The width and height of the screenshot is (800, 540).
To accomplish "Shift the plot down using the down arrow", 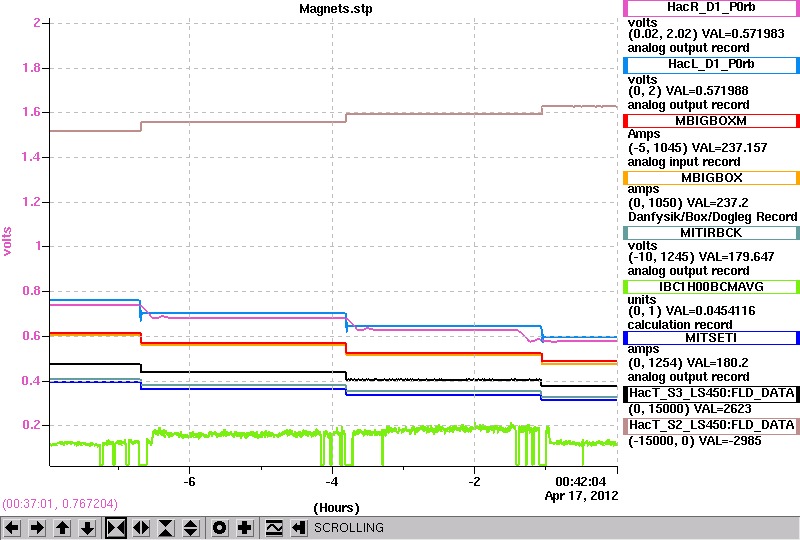I will [88, 528].
